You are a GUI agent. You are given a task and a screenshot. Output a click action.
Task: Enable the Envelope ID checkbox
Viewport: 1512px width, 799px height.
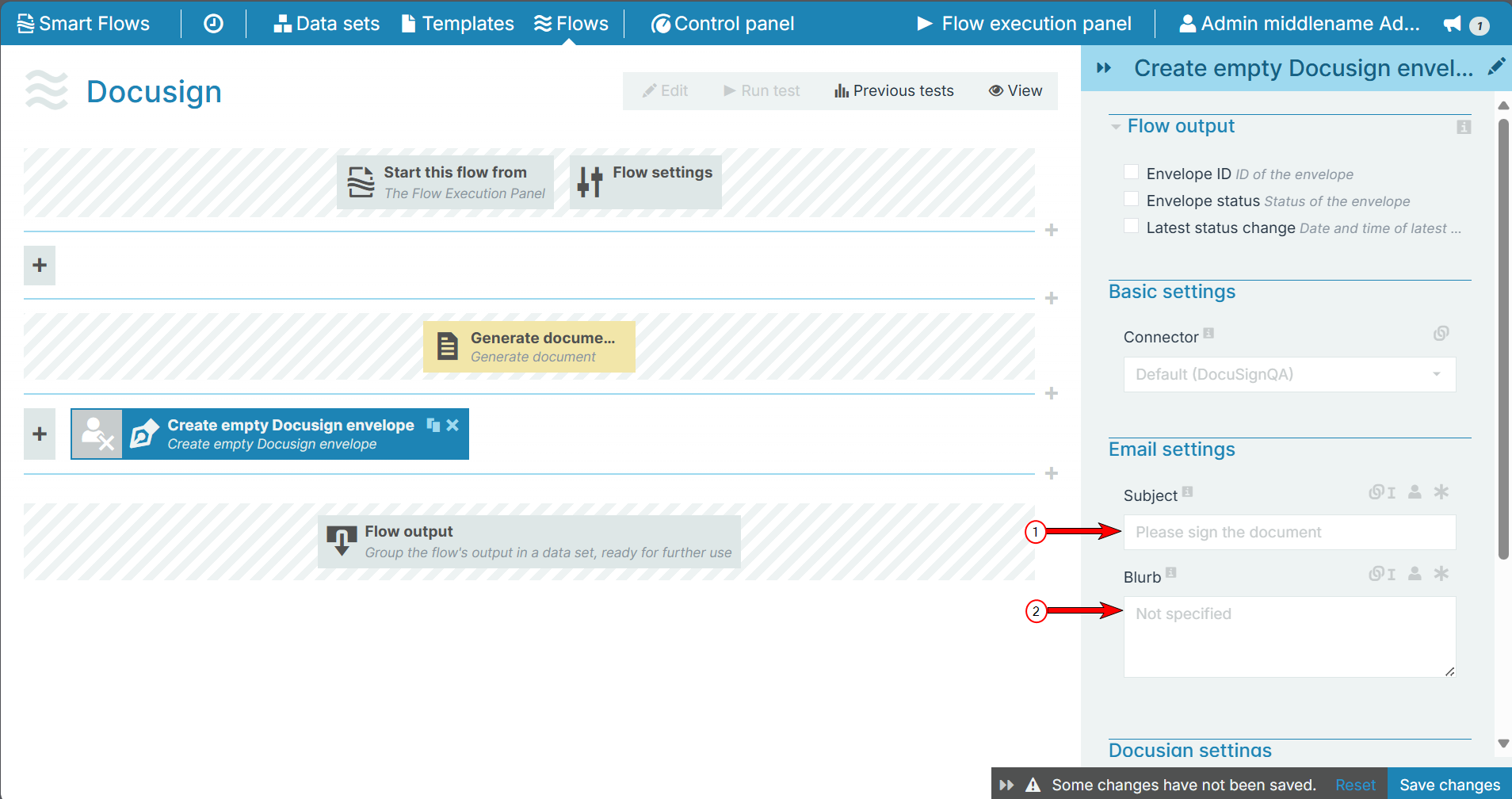(1131, 171)
